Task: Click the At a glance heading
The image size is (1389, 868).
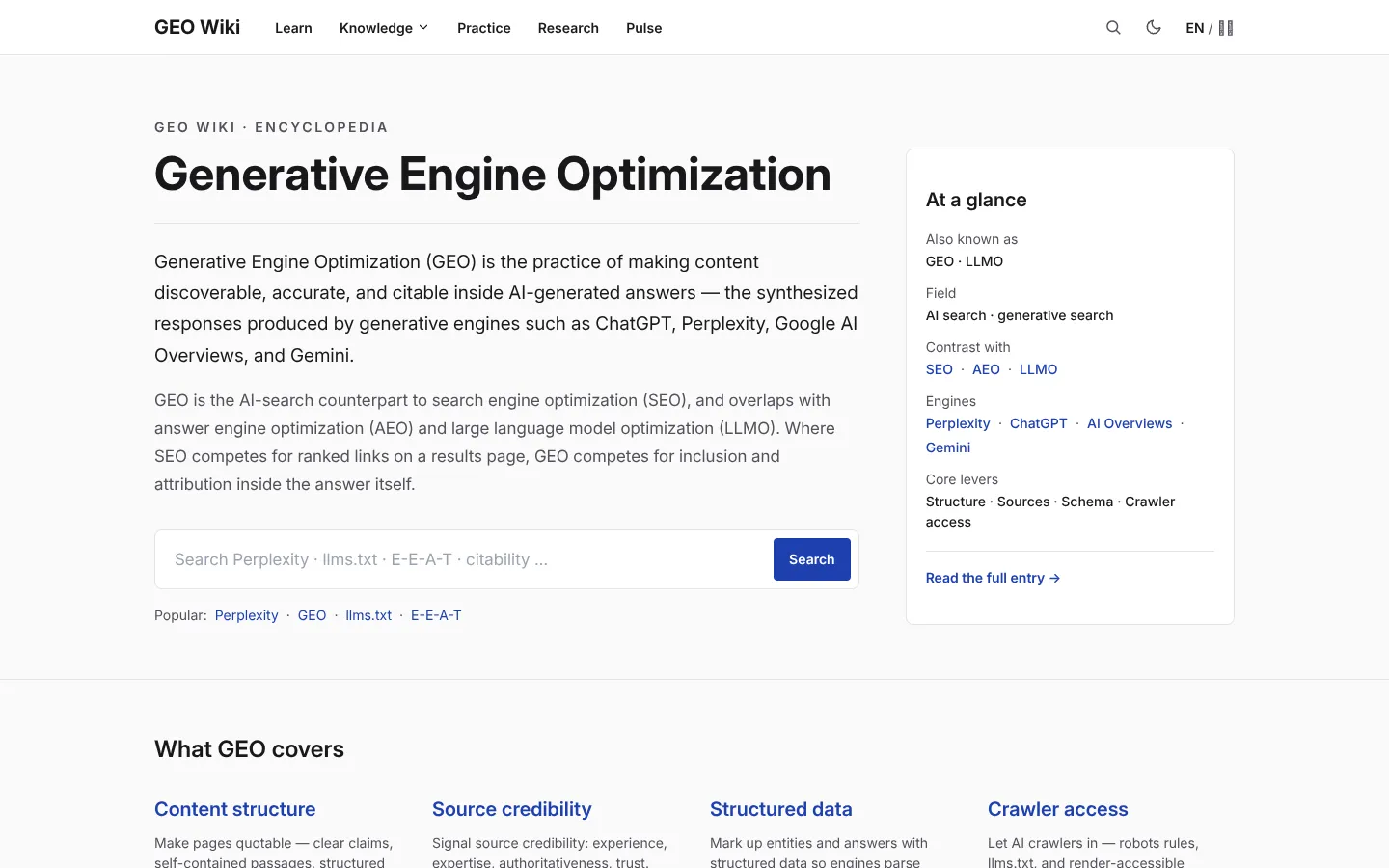Action: click(976, 200)
